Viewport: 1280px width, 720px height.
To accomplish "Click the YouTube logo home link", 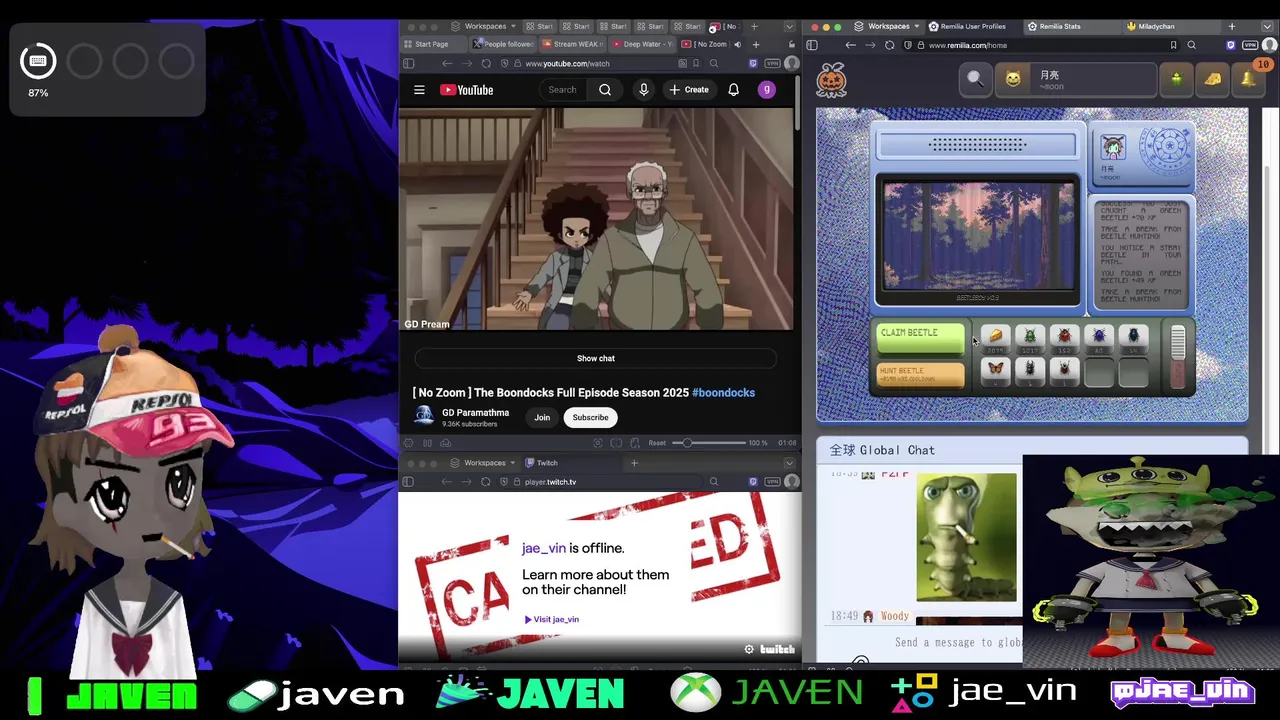I will click(x=468, y=90).
